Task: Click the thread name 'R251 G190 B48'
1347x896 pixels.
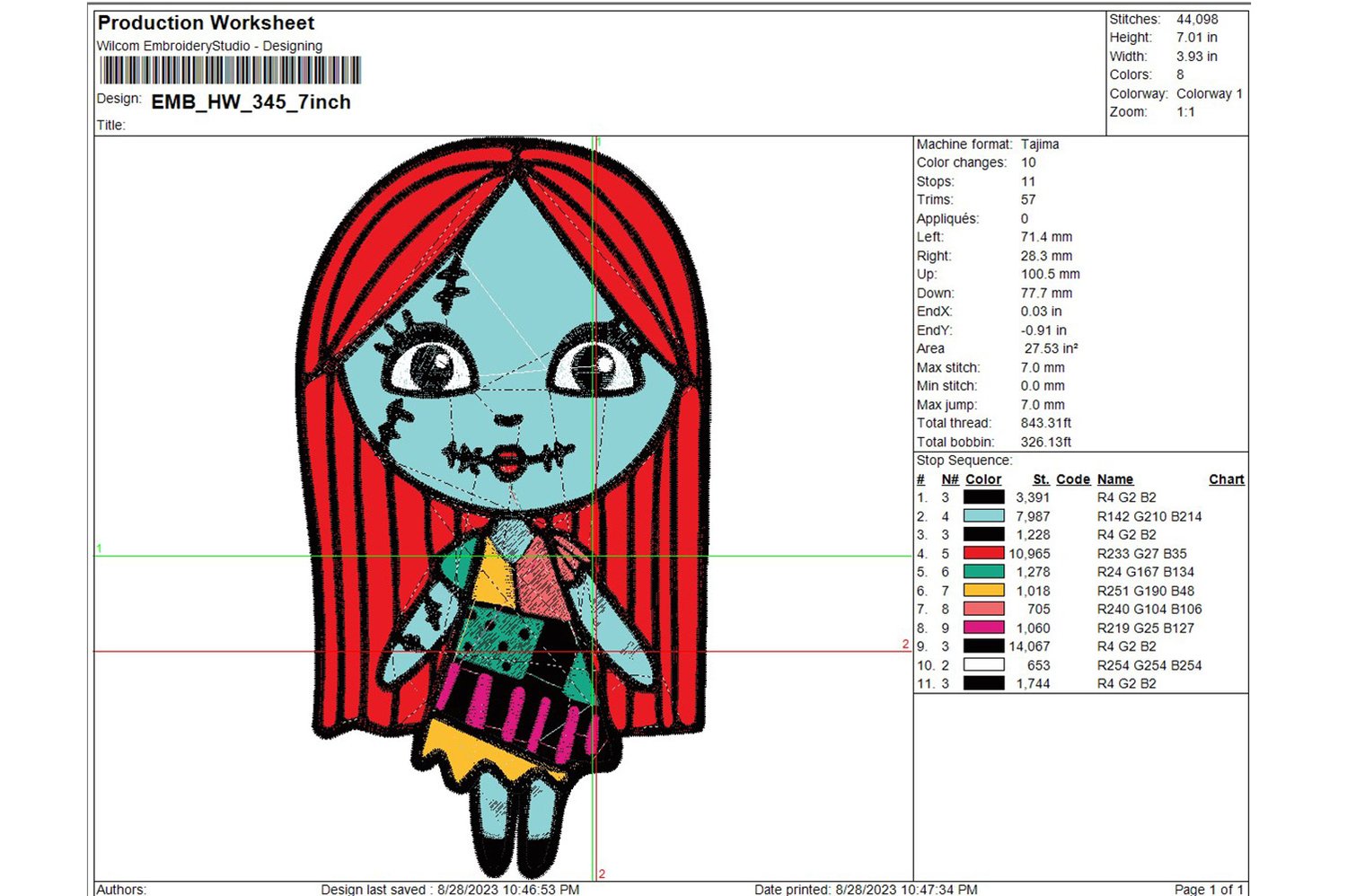Action: point(1146,591)
